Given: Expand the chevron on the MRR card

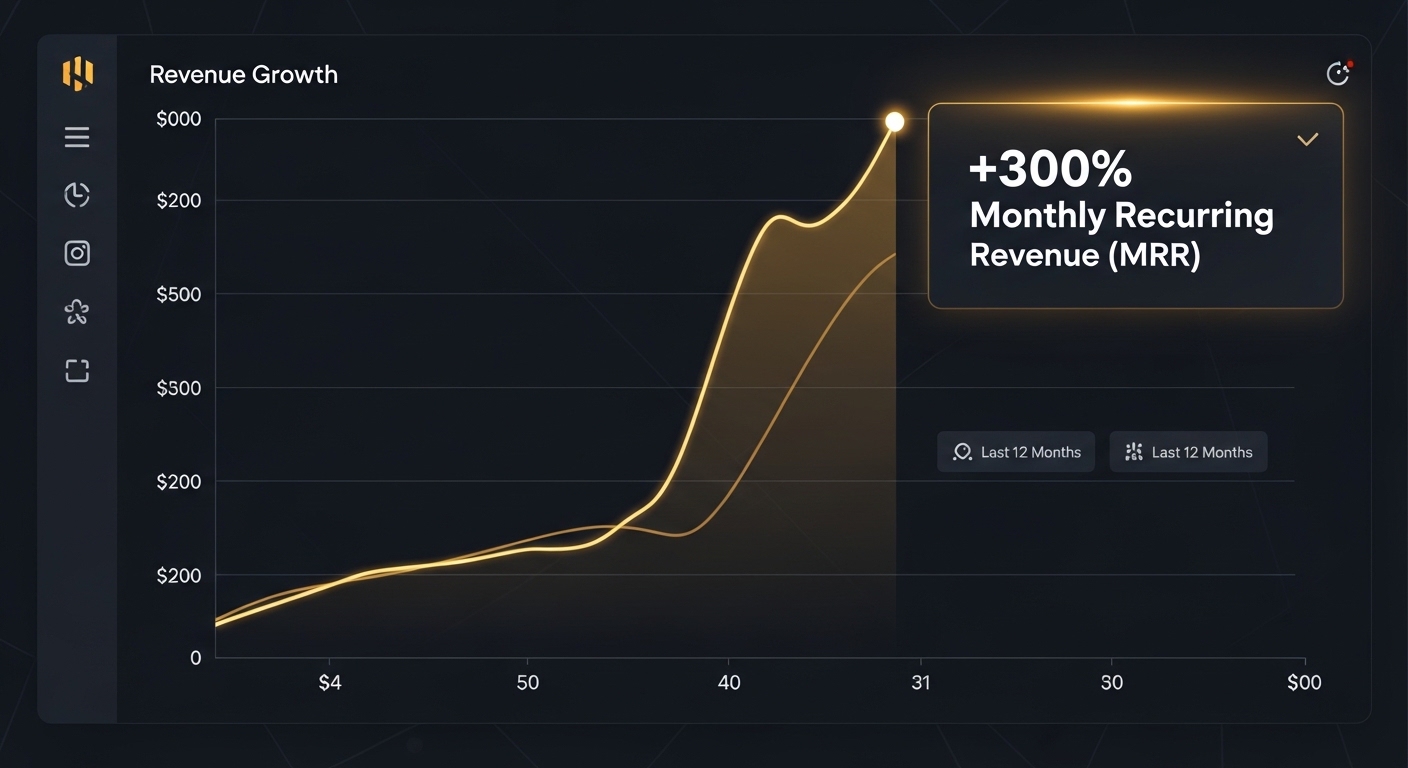Looking at the screenshot, I should coord(1307,140).
